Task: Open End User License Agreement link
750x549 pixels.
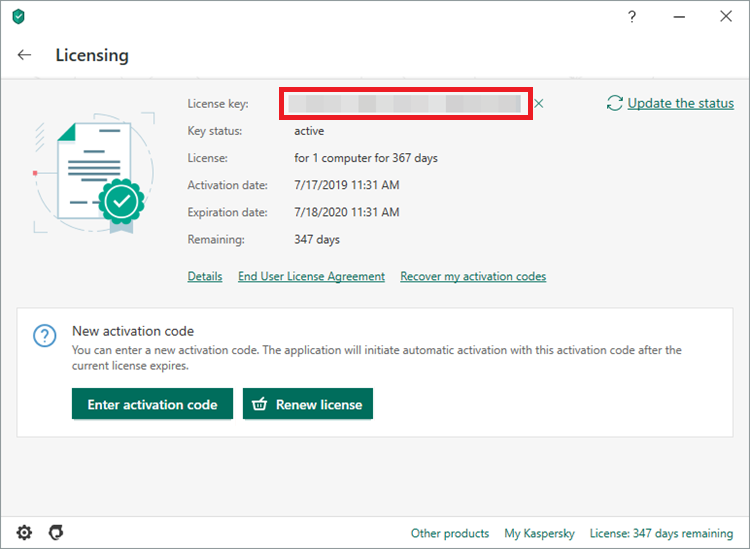Action: (x=311, y=276)
